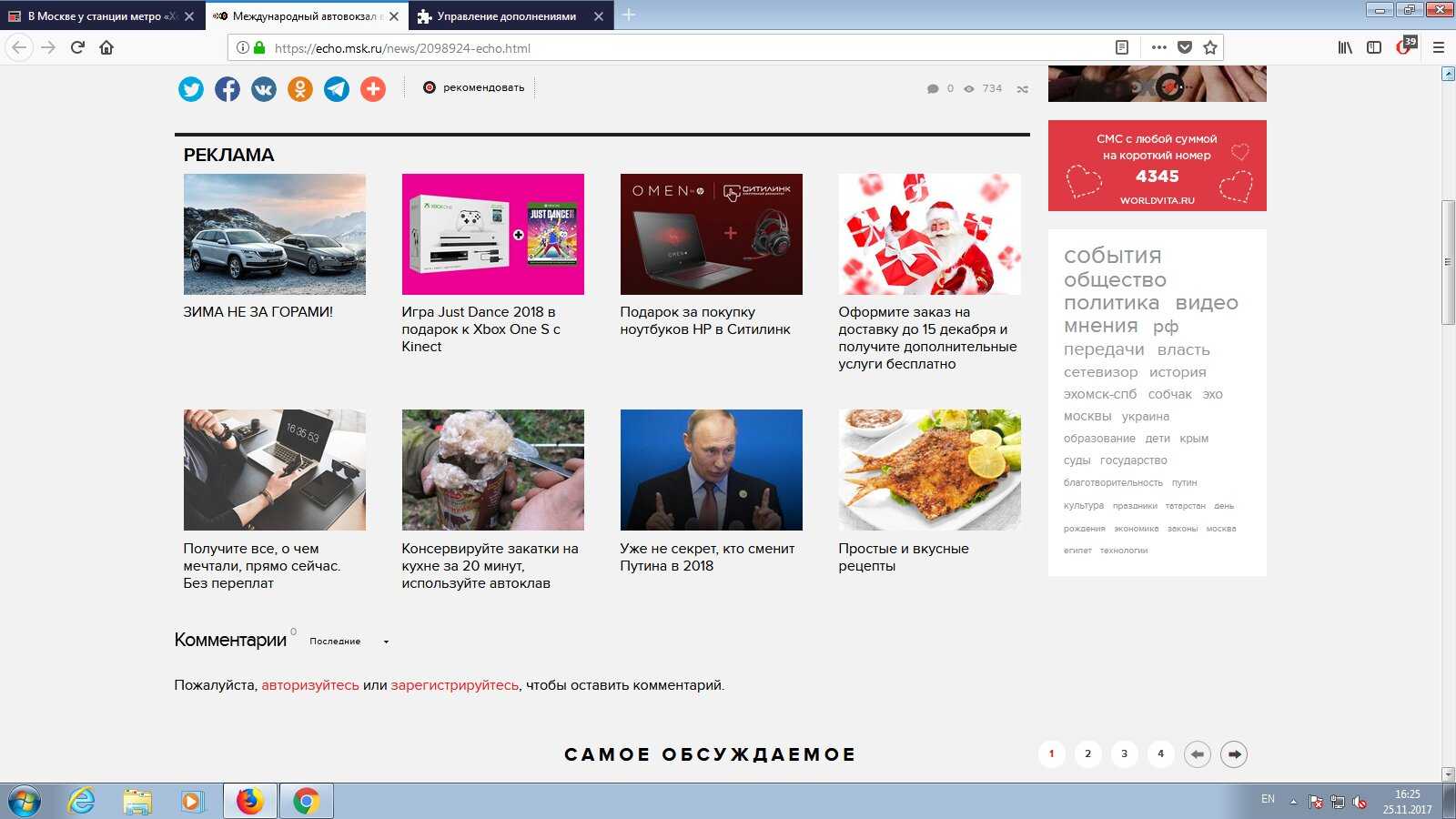Open the Windows Start menu

(23, 801)
